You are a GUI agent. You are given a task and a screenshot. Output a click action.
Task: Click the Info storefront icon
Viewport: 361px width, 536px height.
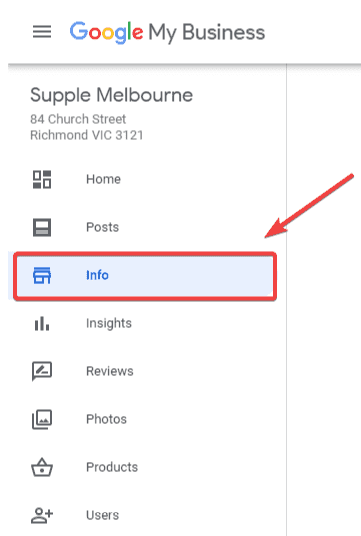tap(42, 276)
